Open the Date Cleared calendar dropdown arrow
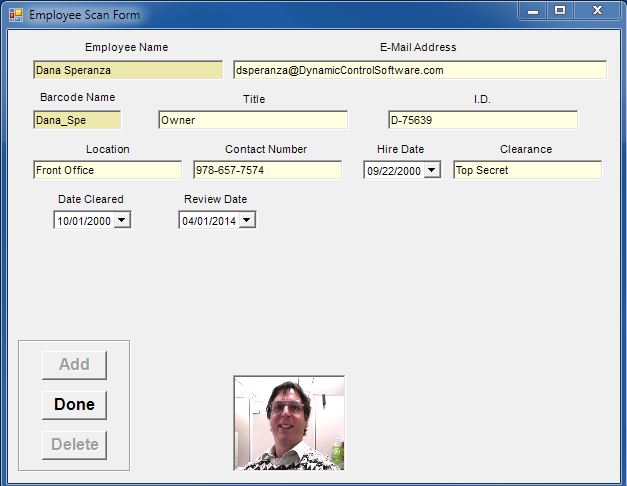This screenshot has width=627, height=486. pos(122,220)
